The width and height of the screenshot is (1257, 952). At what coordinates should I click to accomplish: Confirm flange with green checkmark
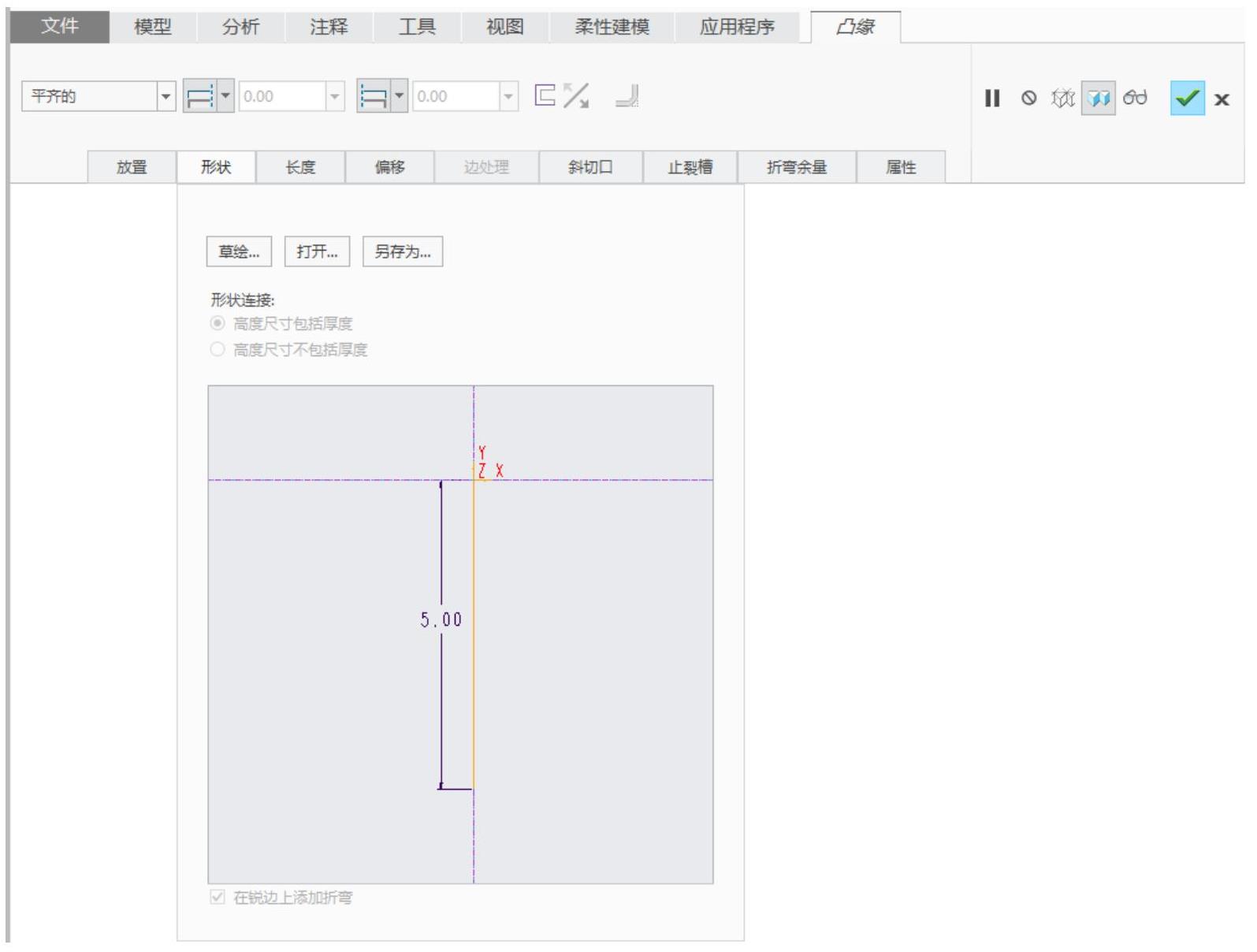click(1187, 99)
